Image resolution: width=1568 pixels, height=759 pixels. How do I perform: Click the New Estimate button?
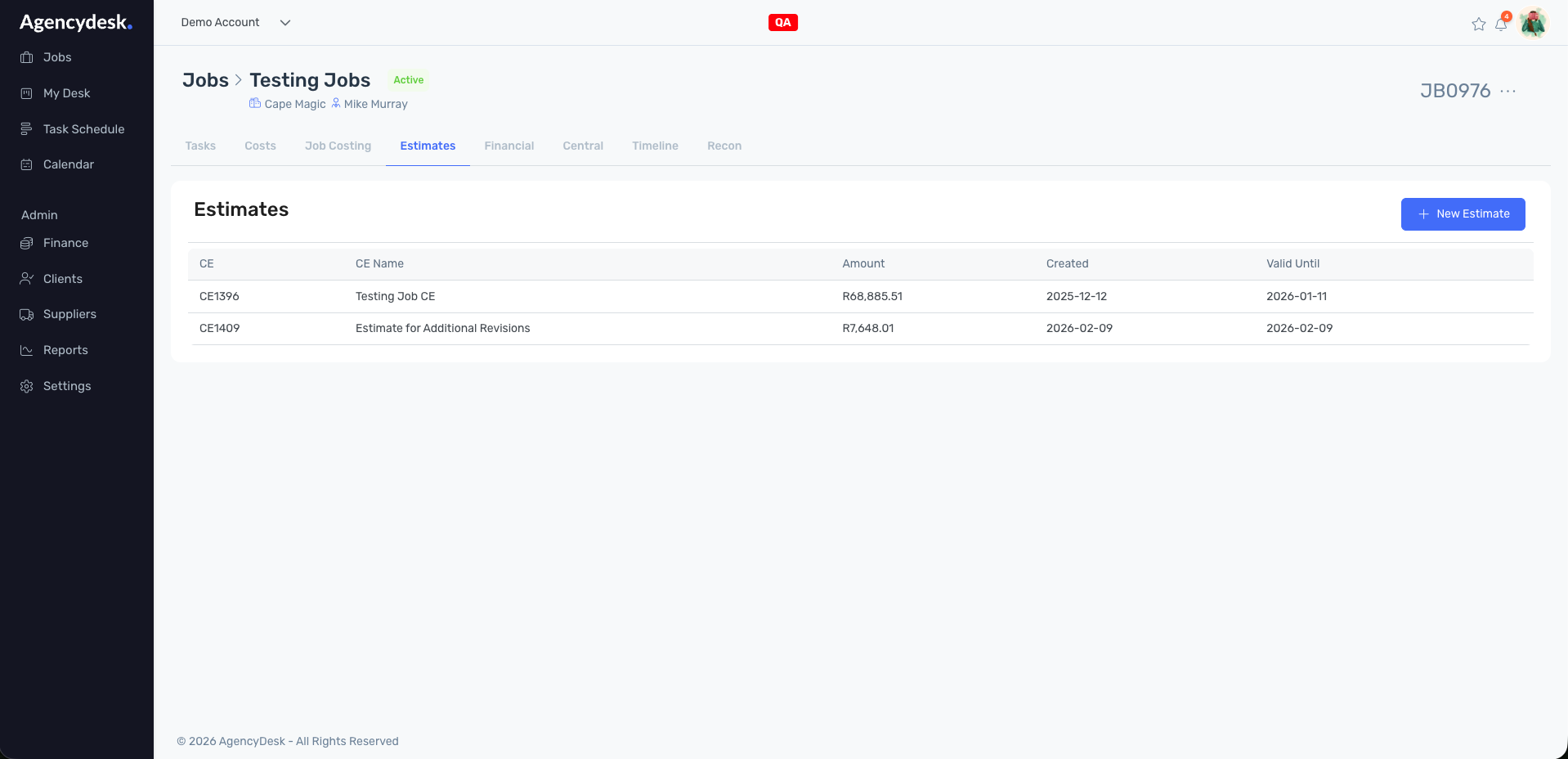[x=1463, y=214]
